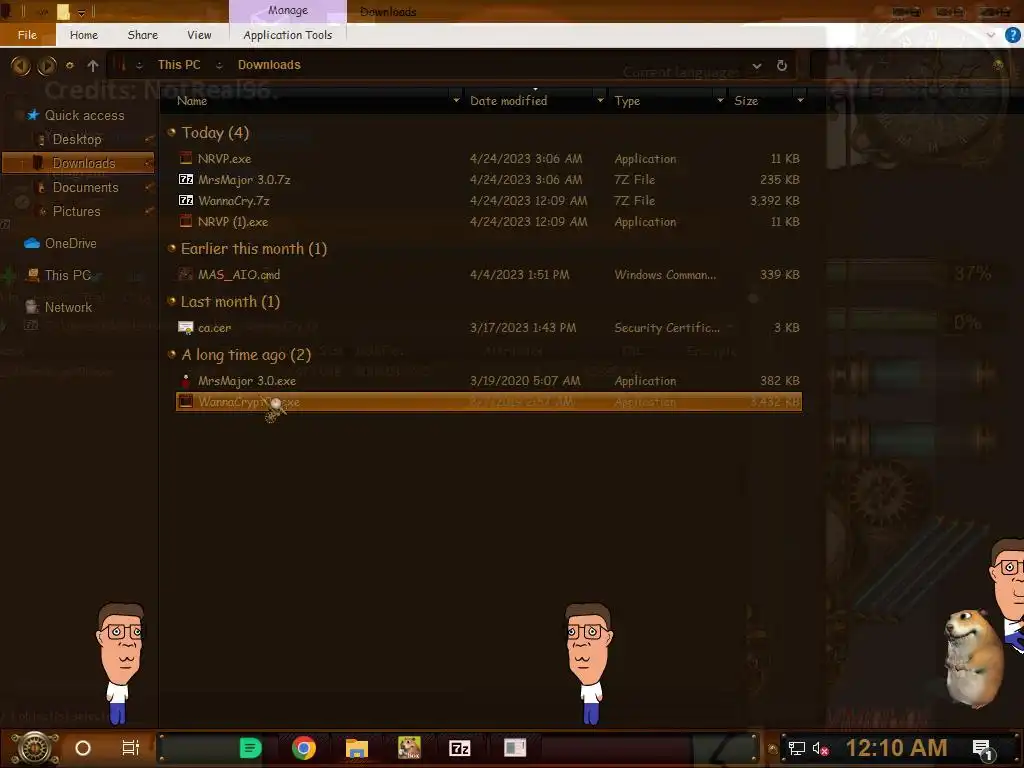Click the muted volume tray icon
Viewport: 1024px width, 768px height.
(820, 748)
